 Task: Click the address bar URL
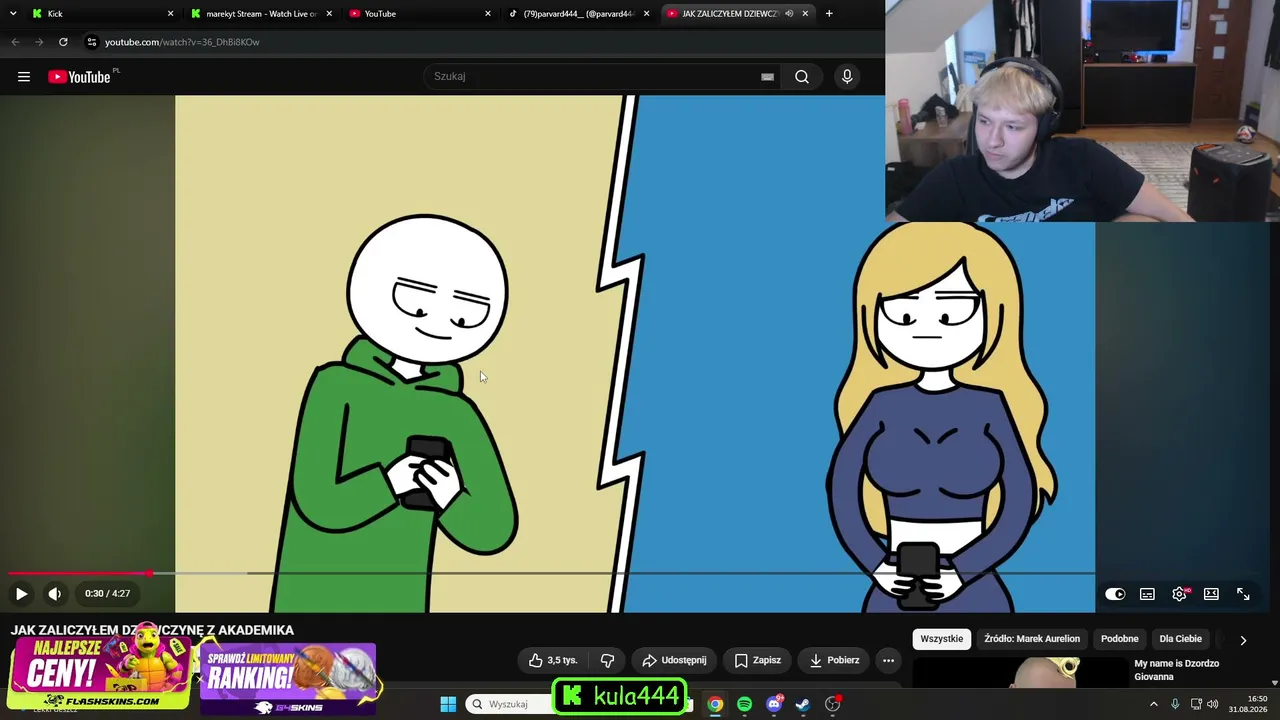point(182,42)
